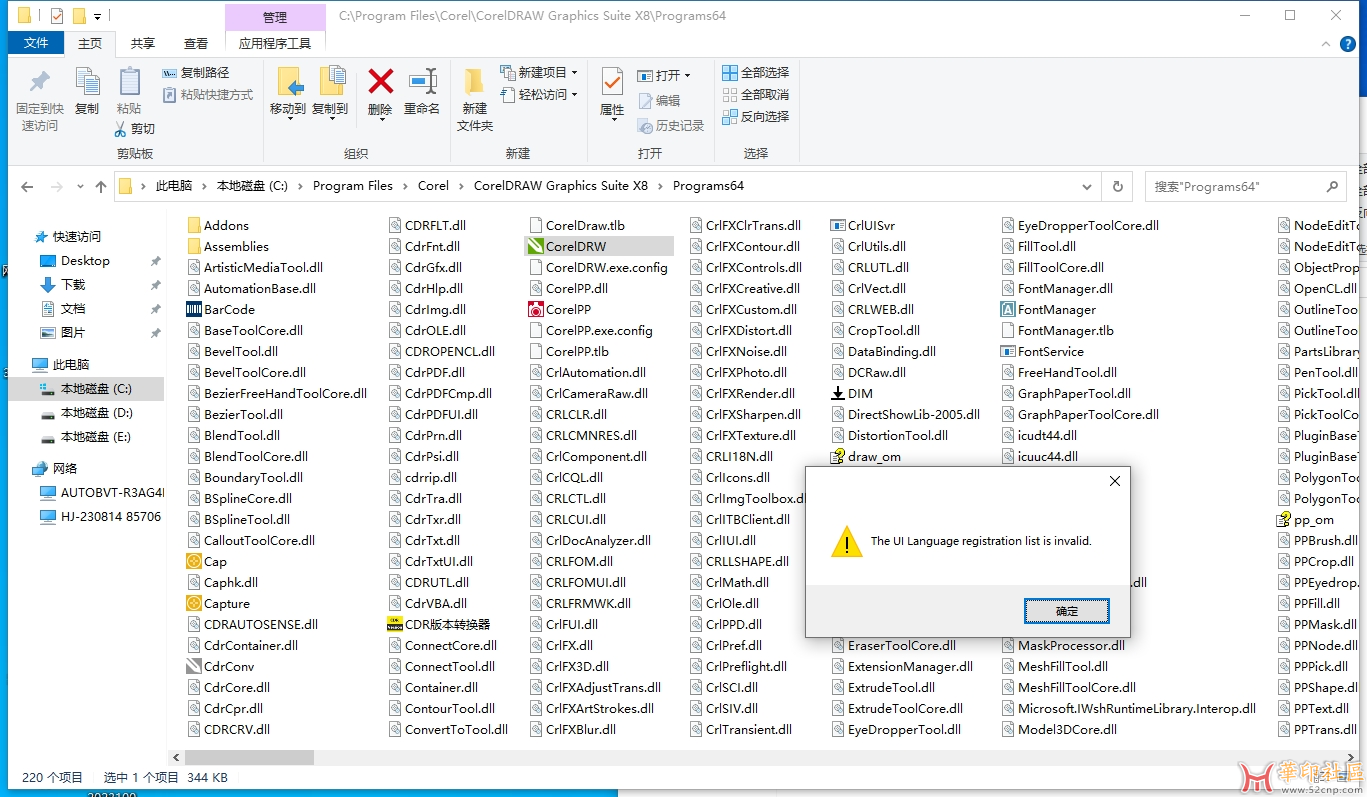Click the 复制到 icon
The height and width of the screenshot is (797, 1367).
tap(331, 82)
